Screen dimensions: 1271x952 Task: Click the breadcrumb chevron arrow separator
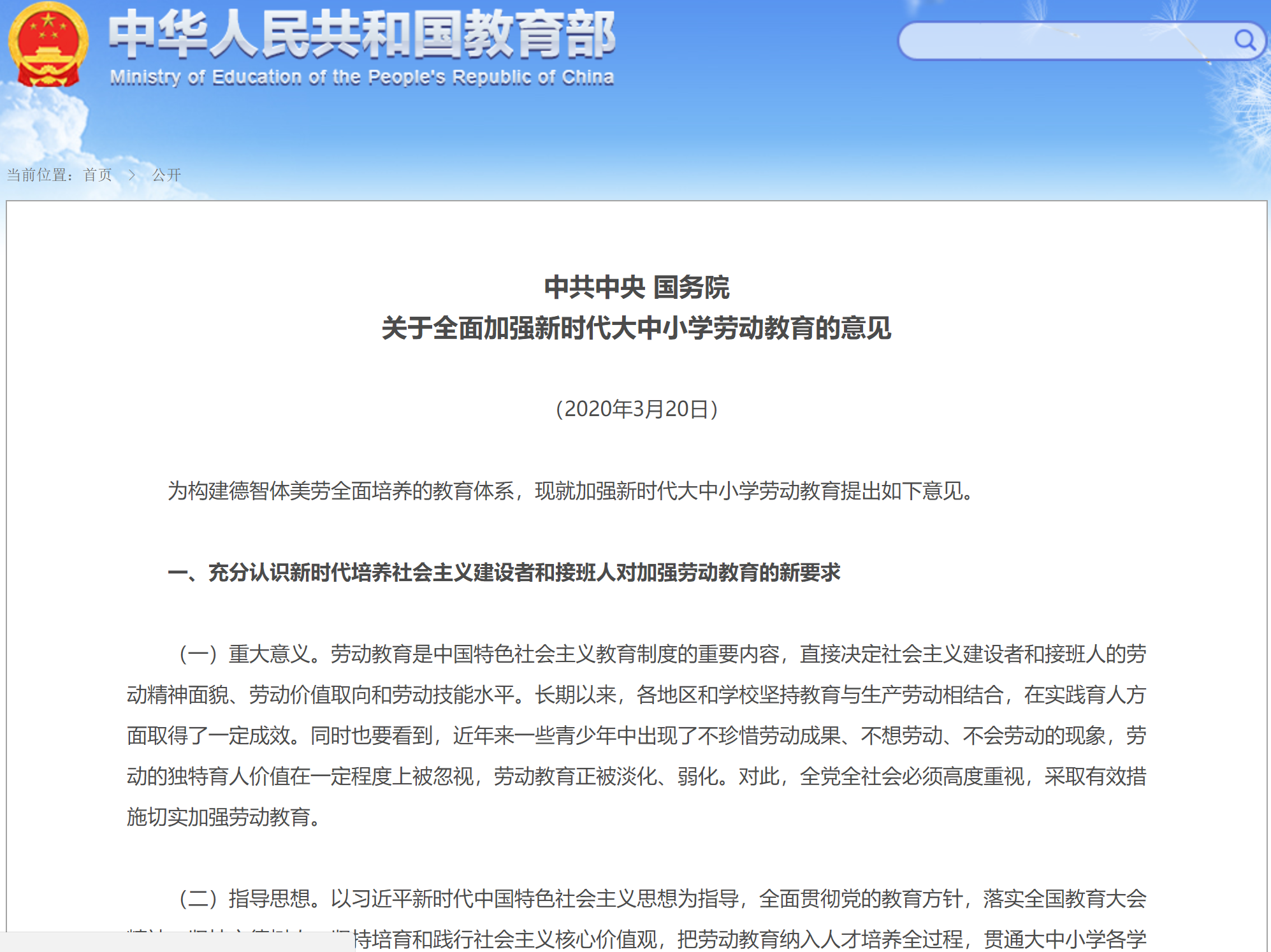tap(132, 175)
